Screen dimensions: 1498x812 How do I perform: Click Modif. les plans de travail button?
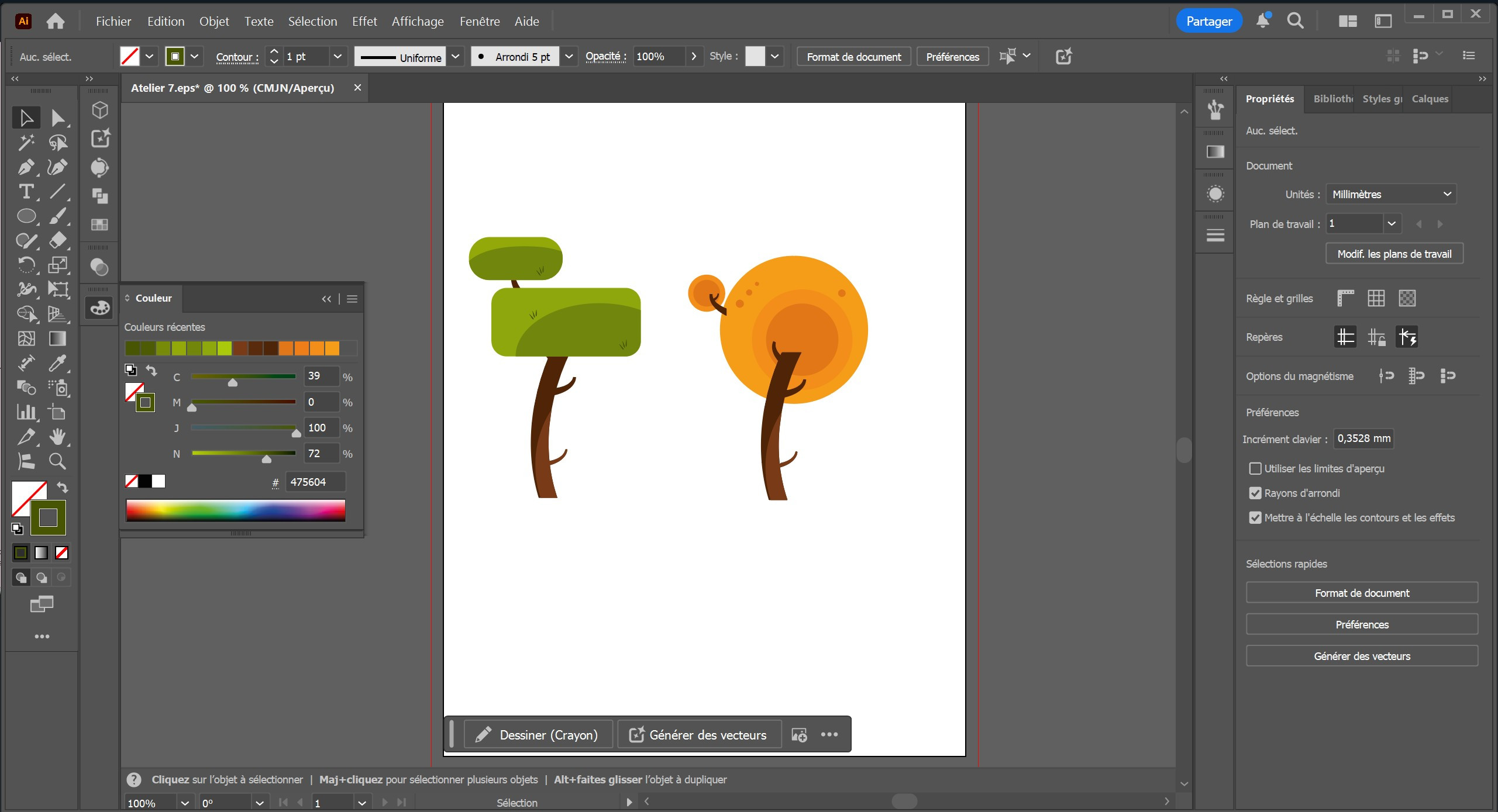click(1394, 254)
